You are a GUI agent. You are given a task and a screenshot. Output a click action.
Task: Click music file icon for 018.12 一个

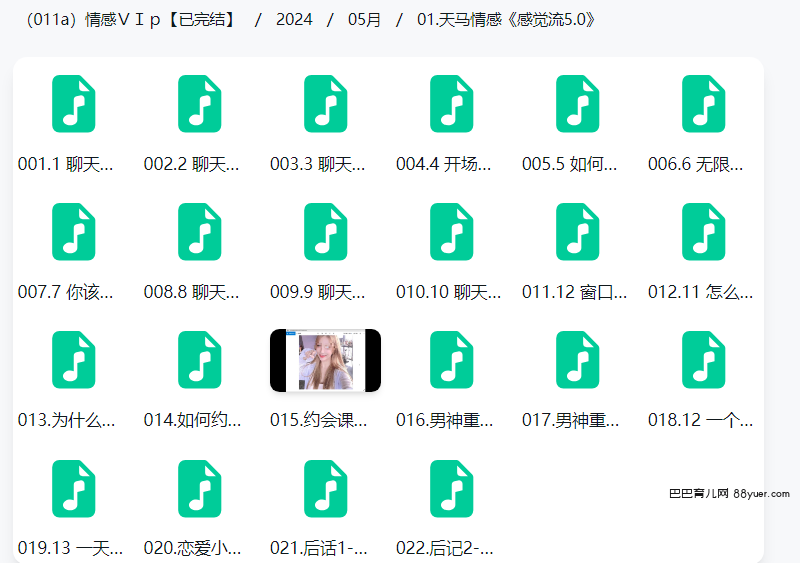(704, 360)
